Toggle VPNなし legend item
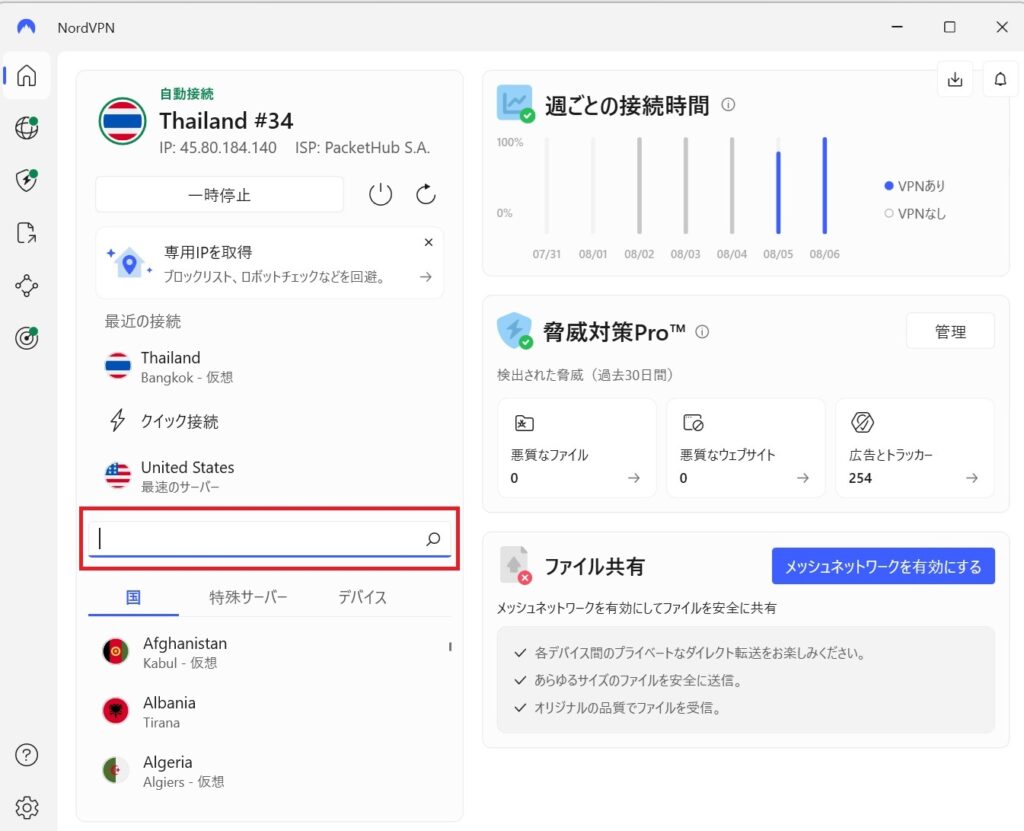1024x831 pixels. pos(915,214)
